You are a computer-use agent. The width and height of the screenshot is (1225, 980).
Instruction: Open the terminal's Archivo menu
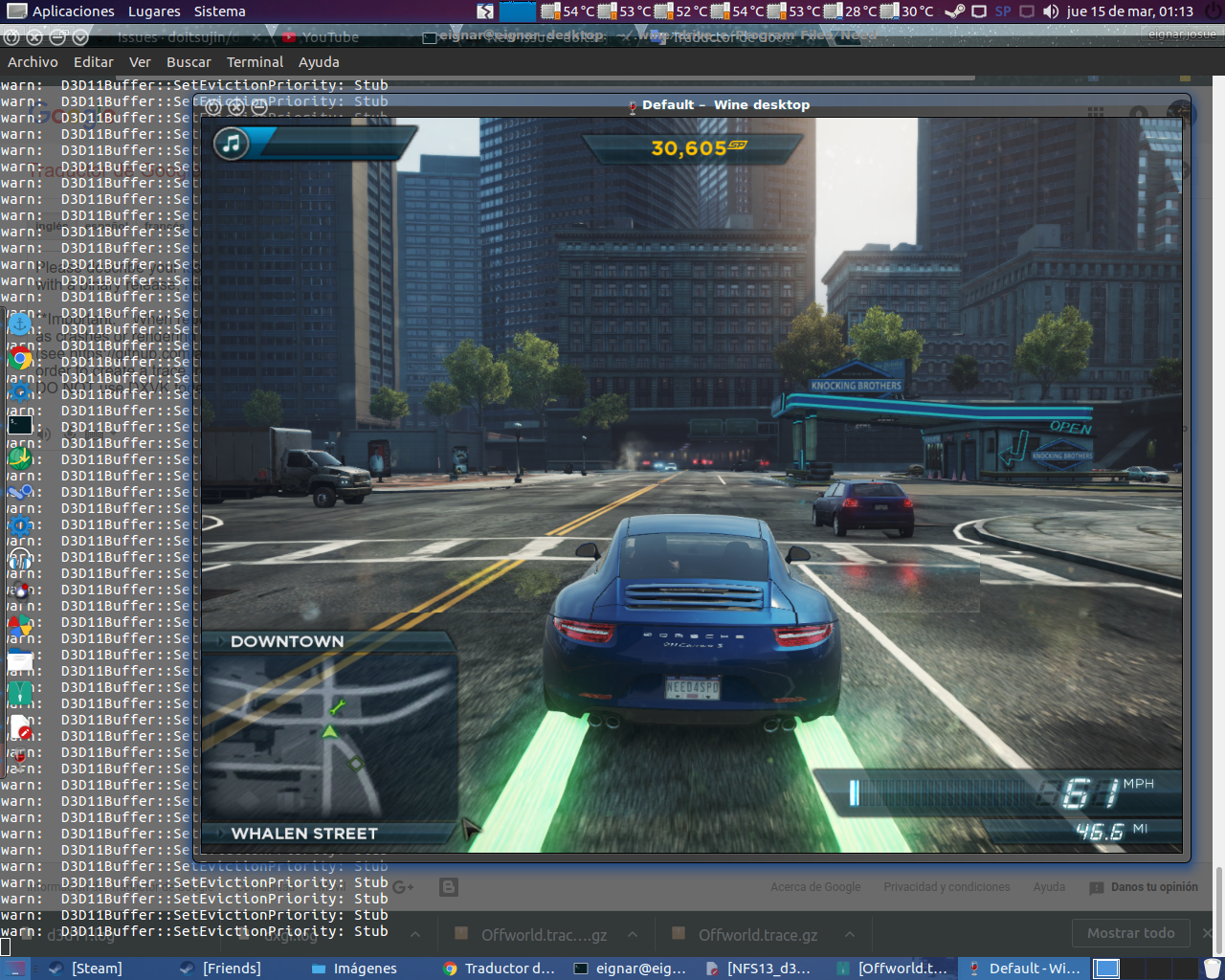pyautogui.click(x=33, y=62)
